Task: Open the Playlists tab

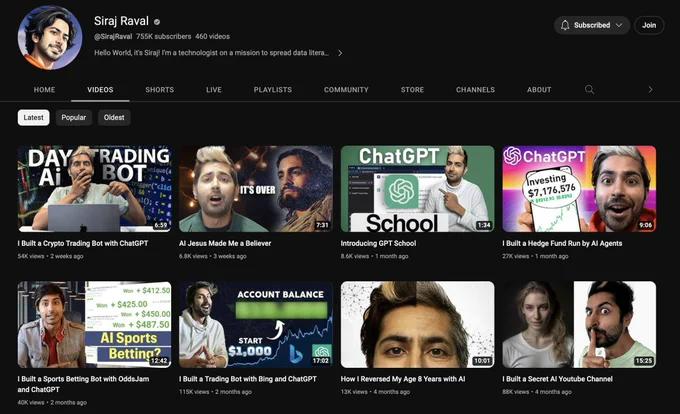Action: pos(272,90)
